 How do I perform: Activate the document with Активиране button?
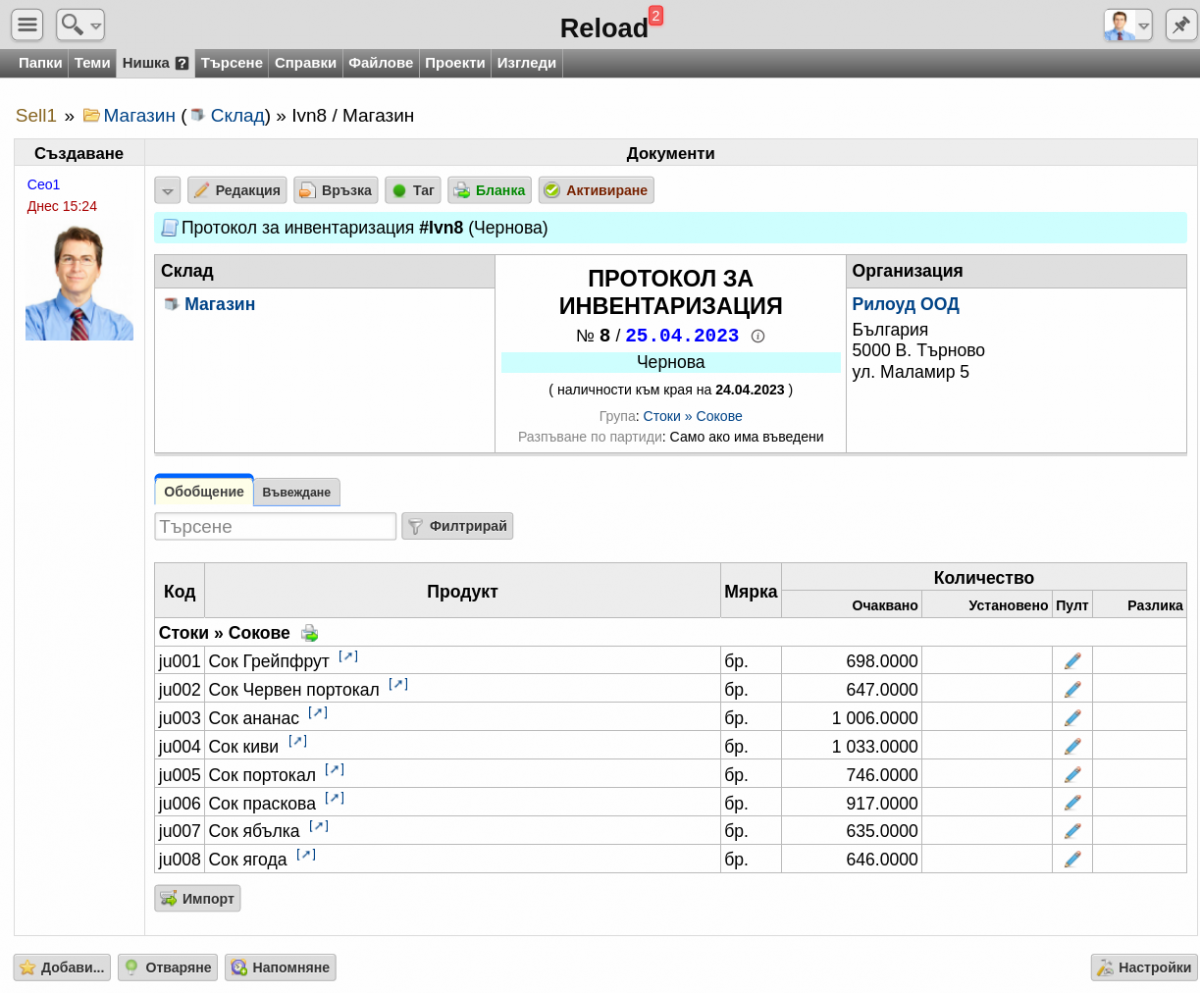[596, 190]
